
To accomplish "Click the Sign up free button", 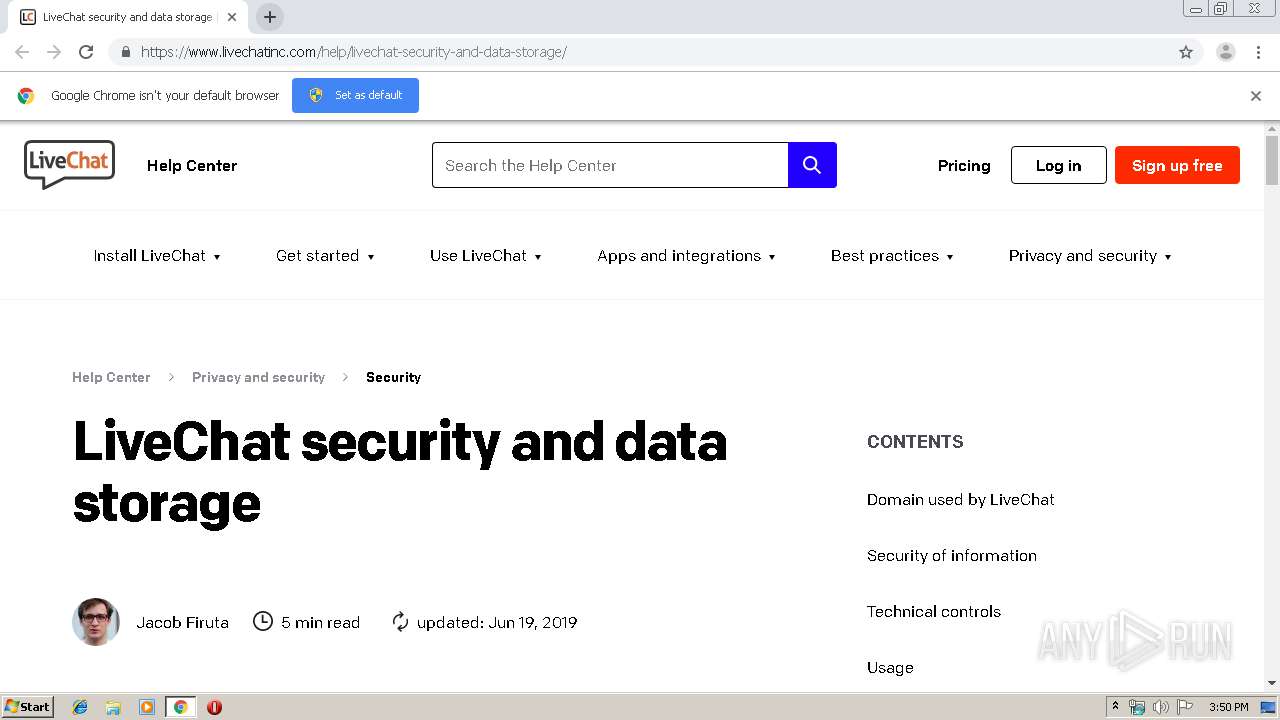I will click(1177, 165).
